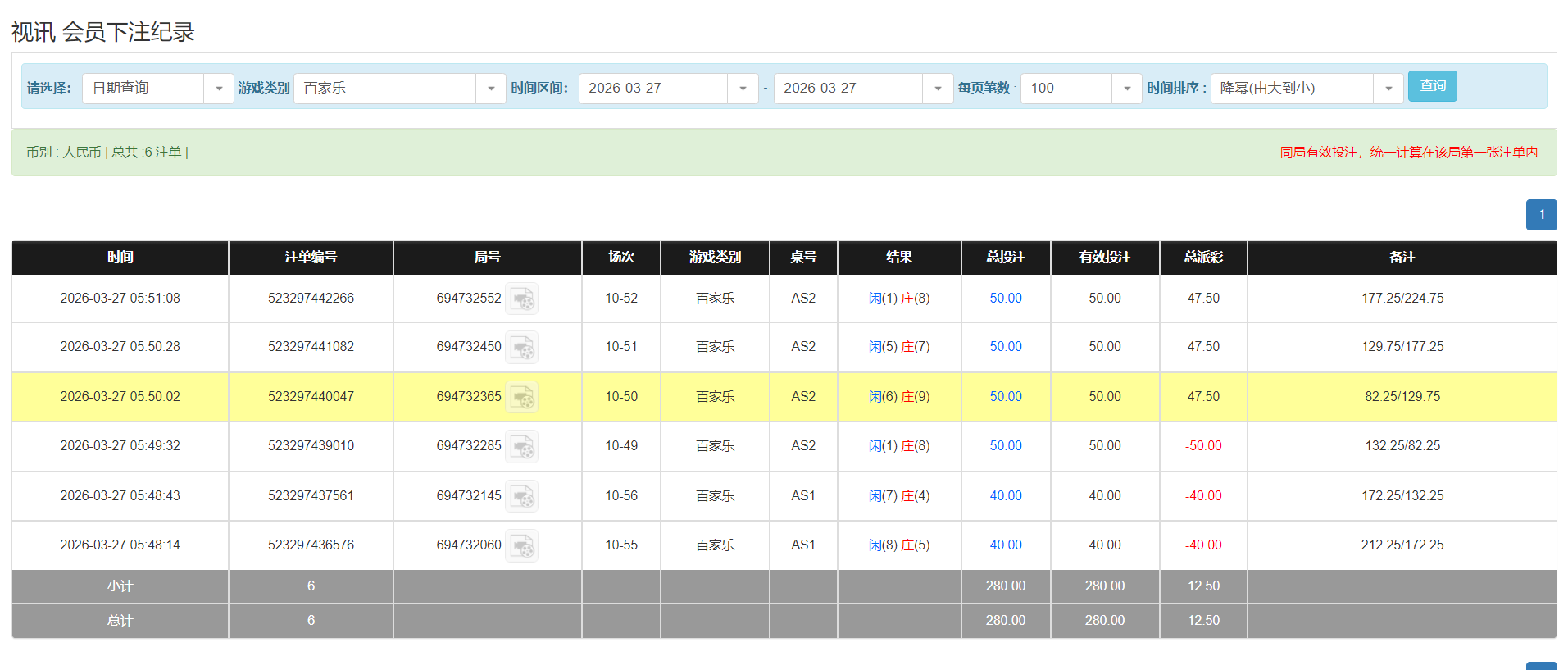The height and width of the screenshot is (670, 1568).
Task: Open the per-page count 100 dropdown
Action: tap(1126, 89)
